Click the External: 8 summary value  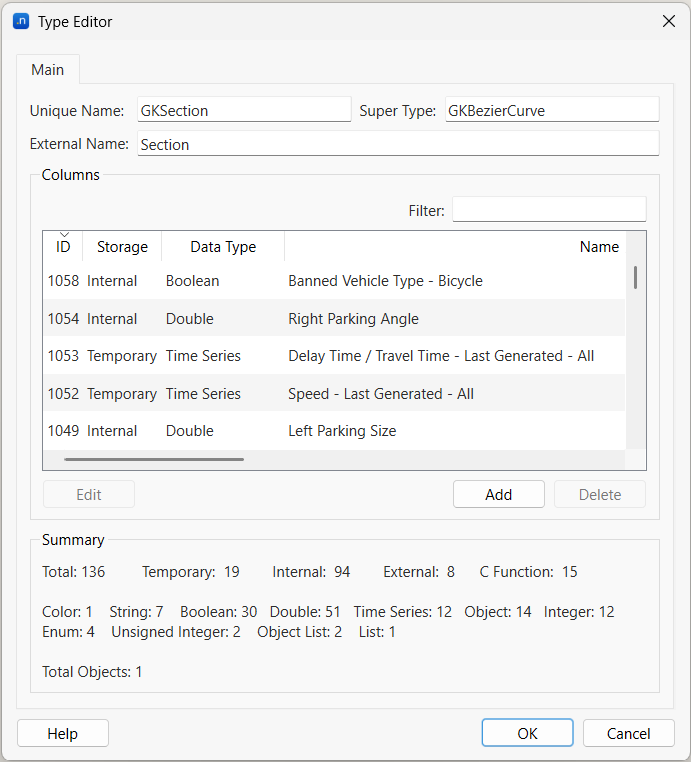419,572
